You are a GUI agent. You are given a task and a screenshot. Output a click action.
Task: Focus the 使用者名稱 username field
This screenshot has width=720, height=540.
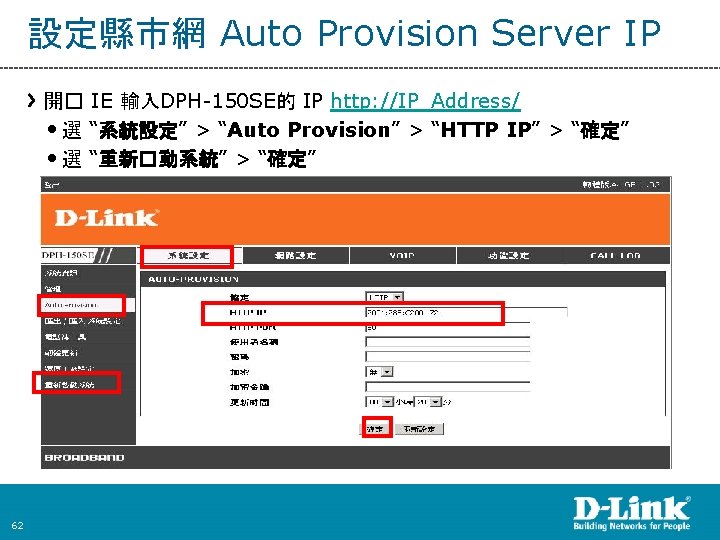[448, 342]
